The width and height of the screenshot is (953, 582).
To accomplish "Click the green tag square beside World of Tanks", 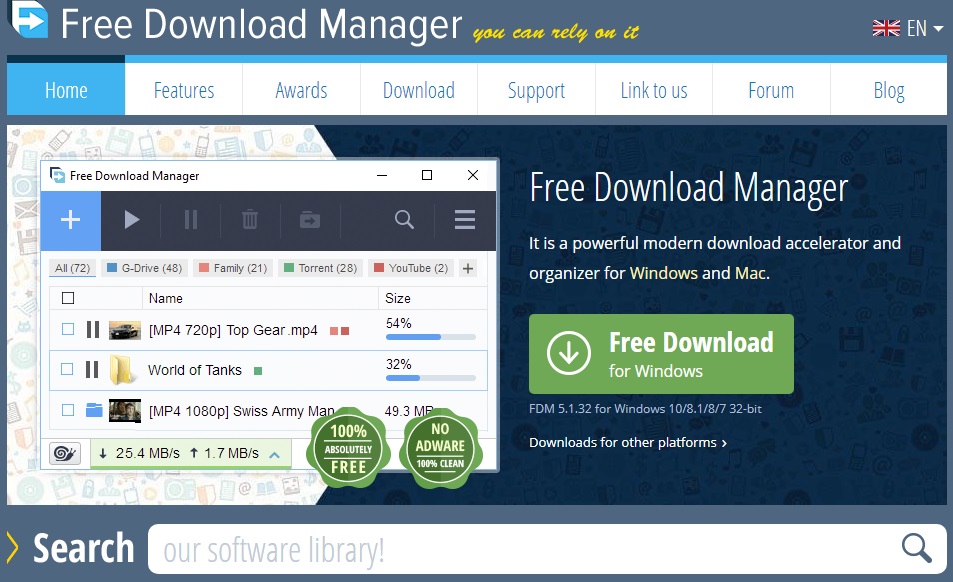I will point(258,371).
